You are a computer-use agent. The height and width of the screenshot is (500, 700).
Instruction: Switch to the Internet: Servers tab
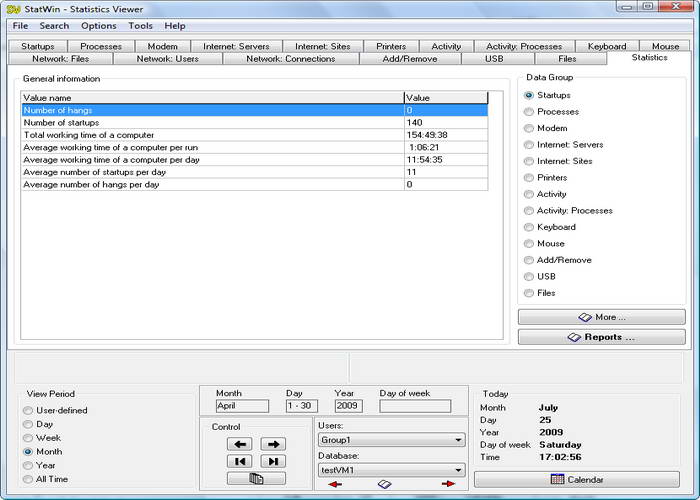coord(236,46)
